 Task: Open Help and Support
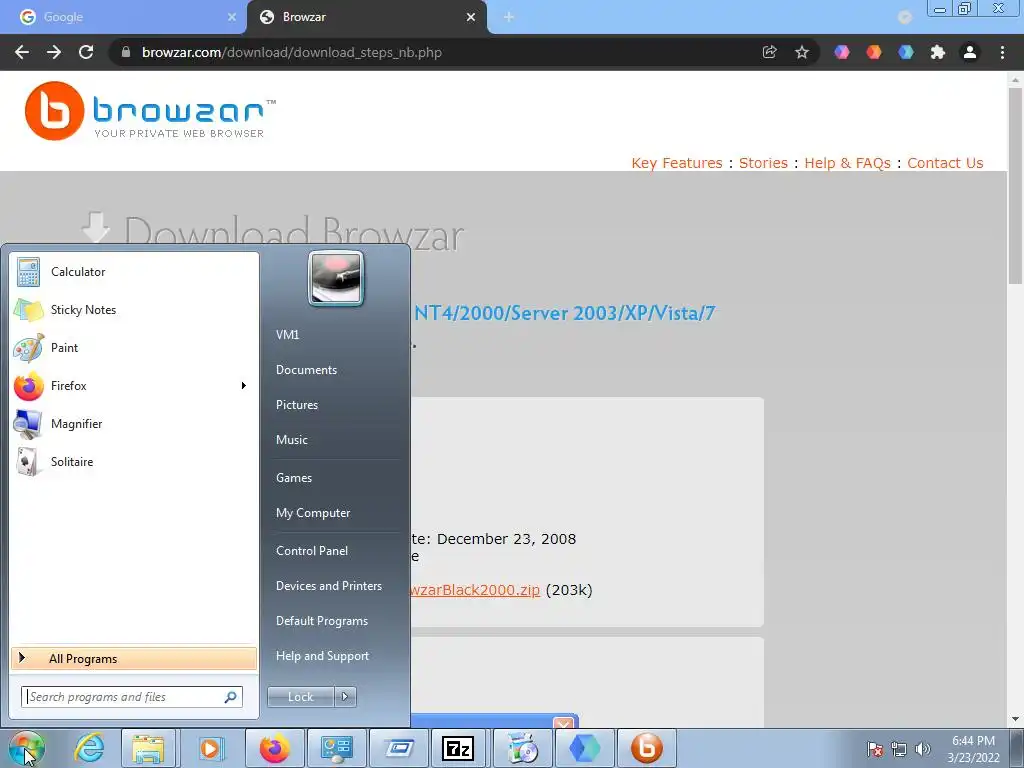323,656
